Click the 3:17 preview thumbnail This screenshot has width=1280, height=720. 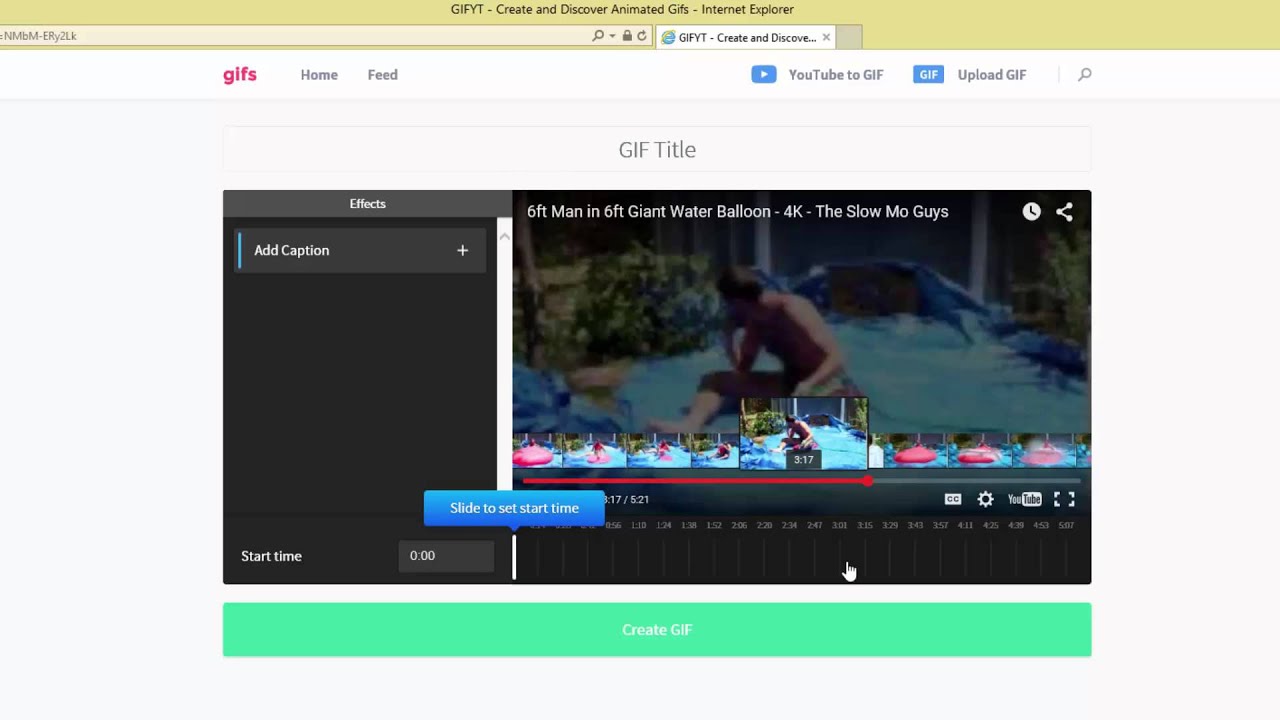tap(803, 433)
